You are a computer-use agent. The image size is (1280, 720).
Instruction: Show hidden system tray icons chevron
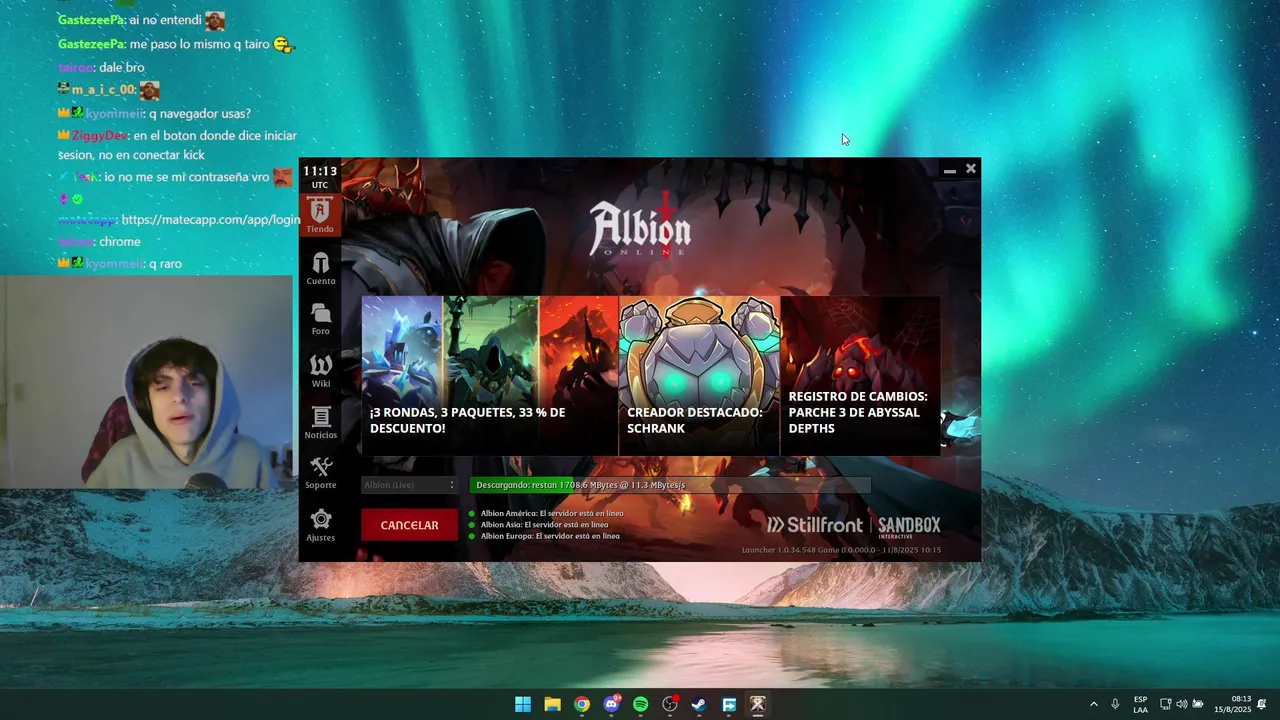[1093, 704]
